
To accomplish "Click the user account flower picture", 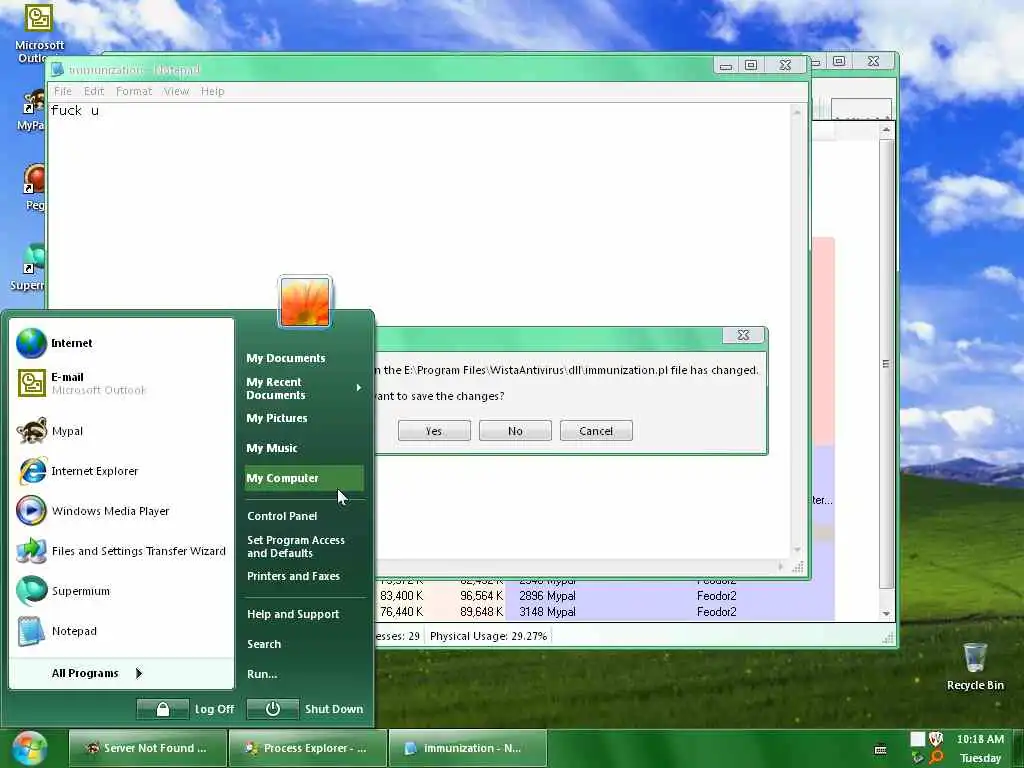I will click(306, 301).
